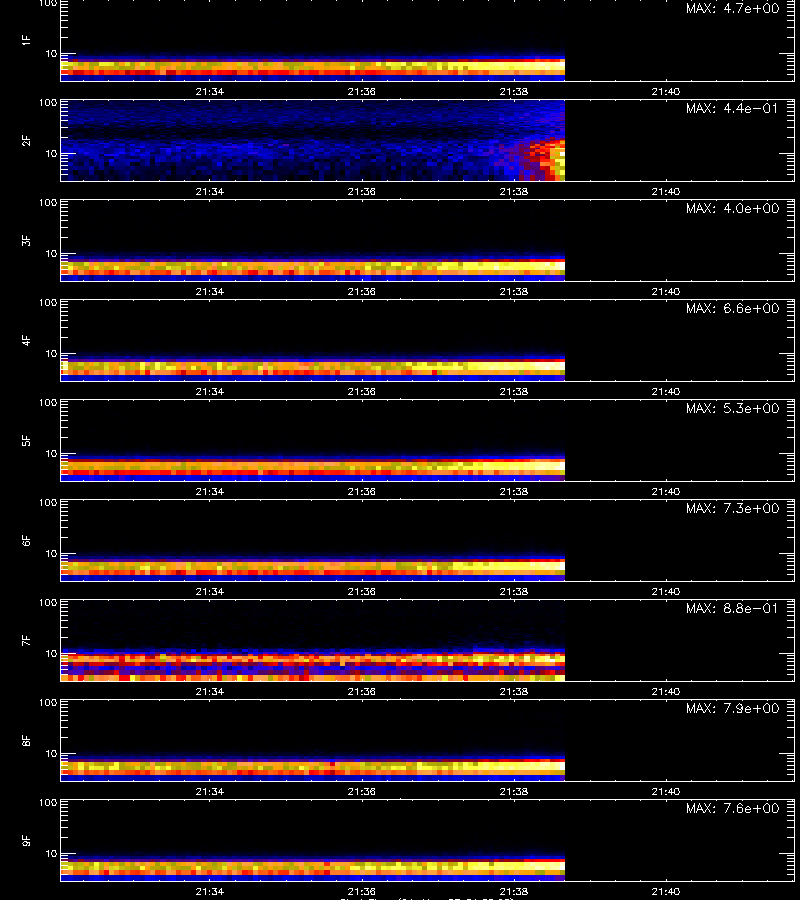Click the 21:38 time label under panel 2F

[x=514, y=191]
